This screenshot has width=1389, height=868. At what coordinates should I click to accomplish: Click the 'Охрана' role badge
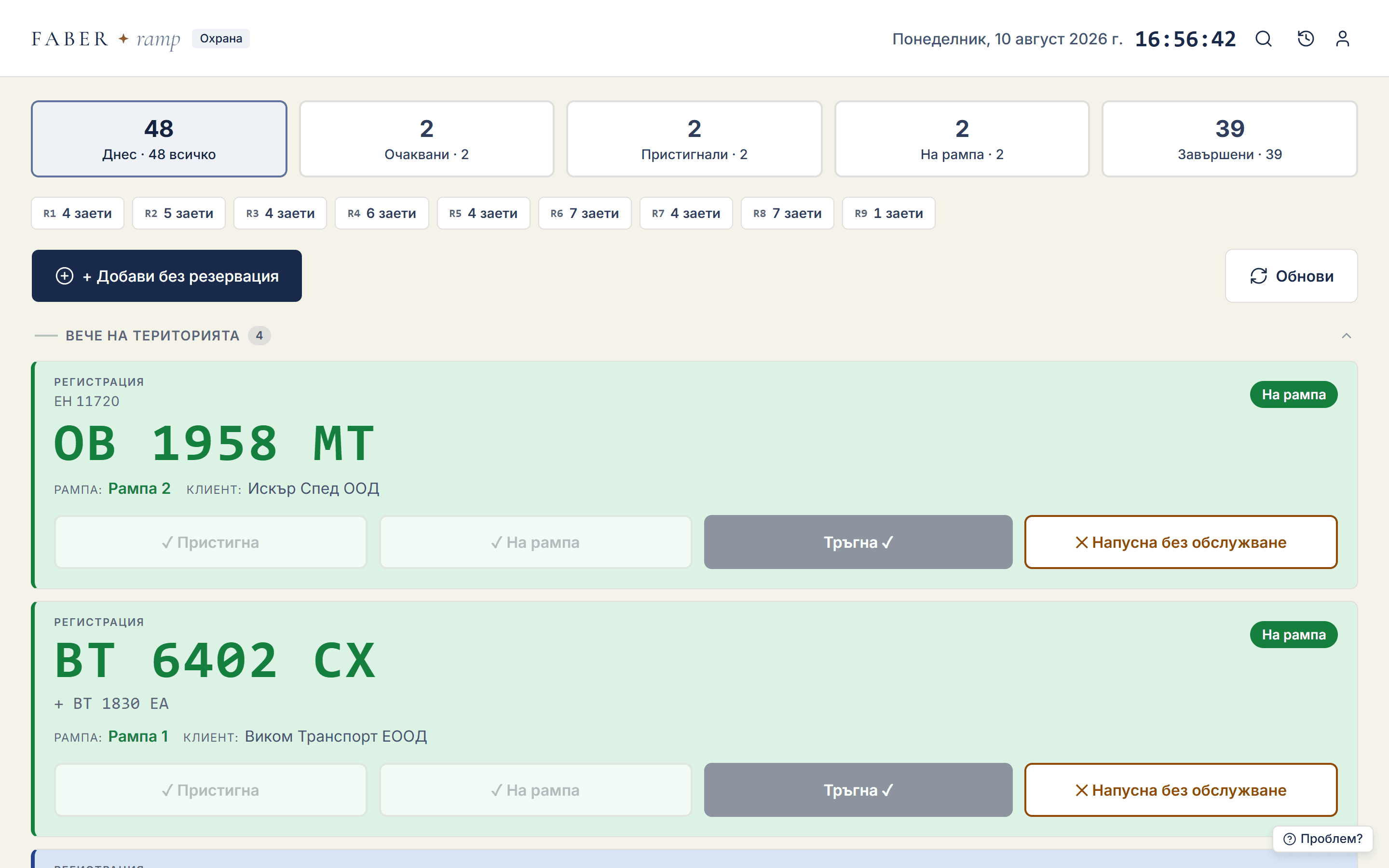[x=221, y=39]
